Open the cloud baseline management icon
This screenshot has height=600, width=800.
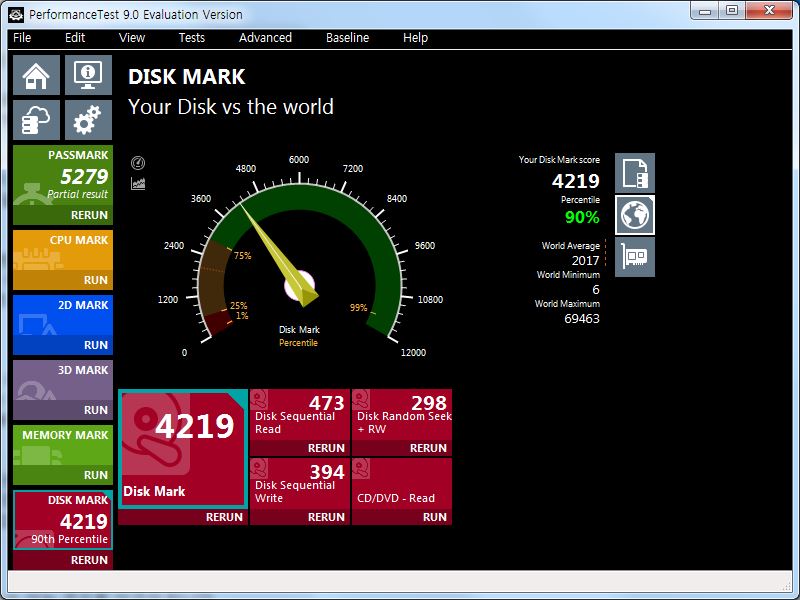pos(36,120)
